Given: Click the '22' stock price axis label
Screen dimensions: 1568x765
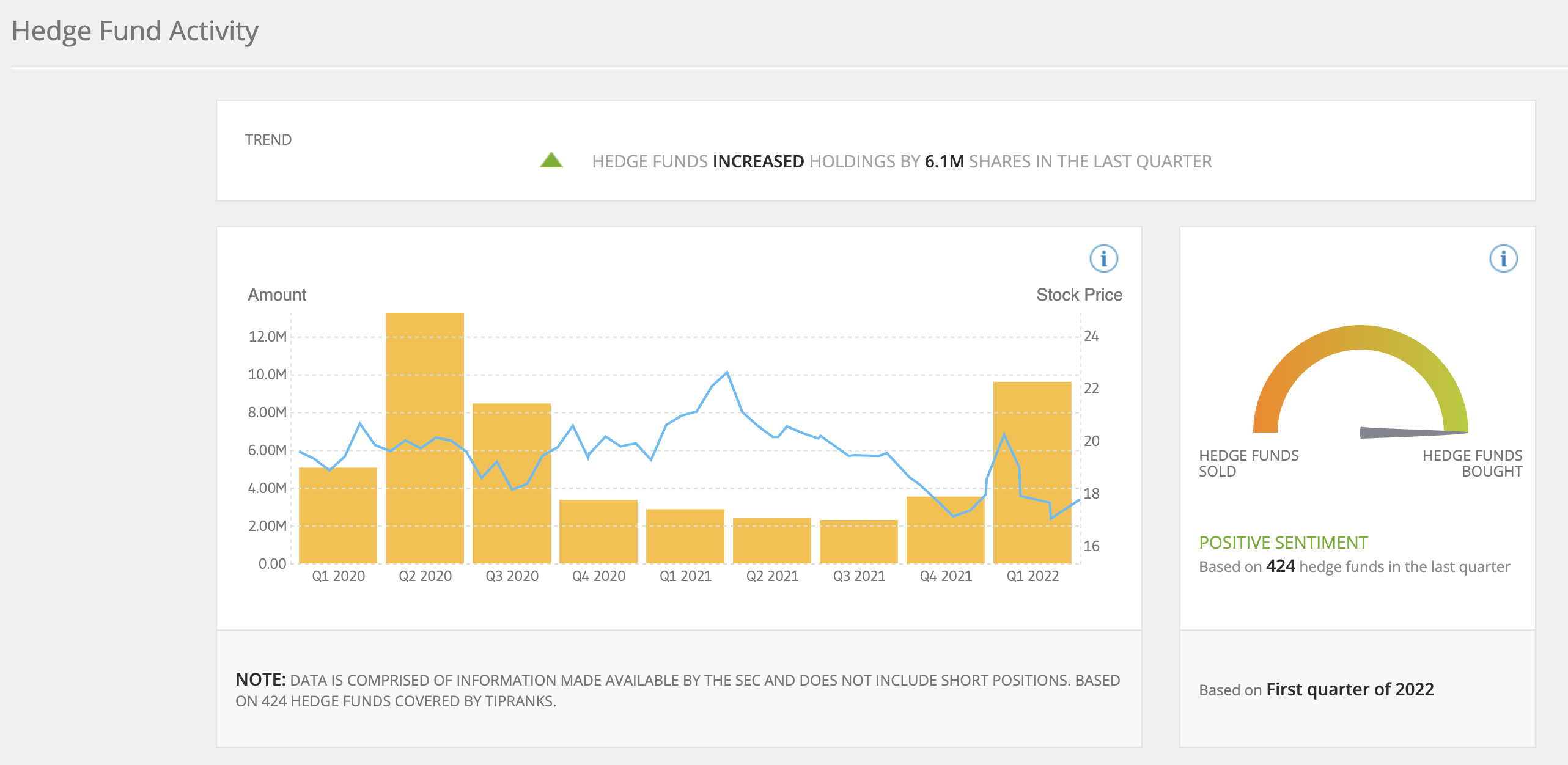Looking at the screenshot, I should coord(1091,389).
